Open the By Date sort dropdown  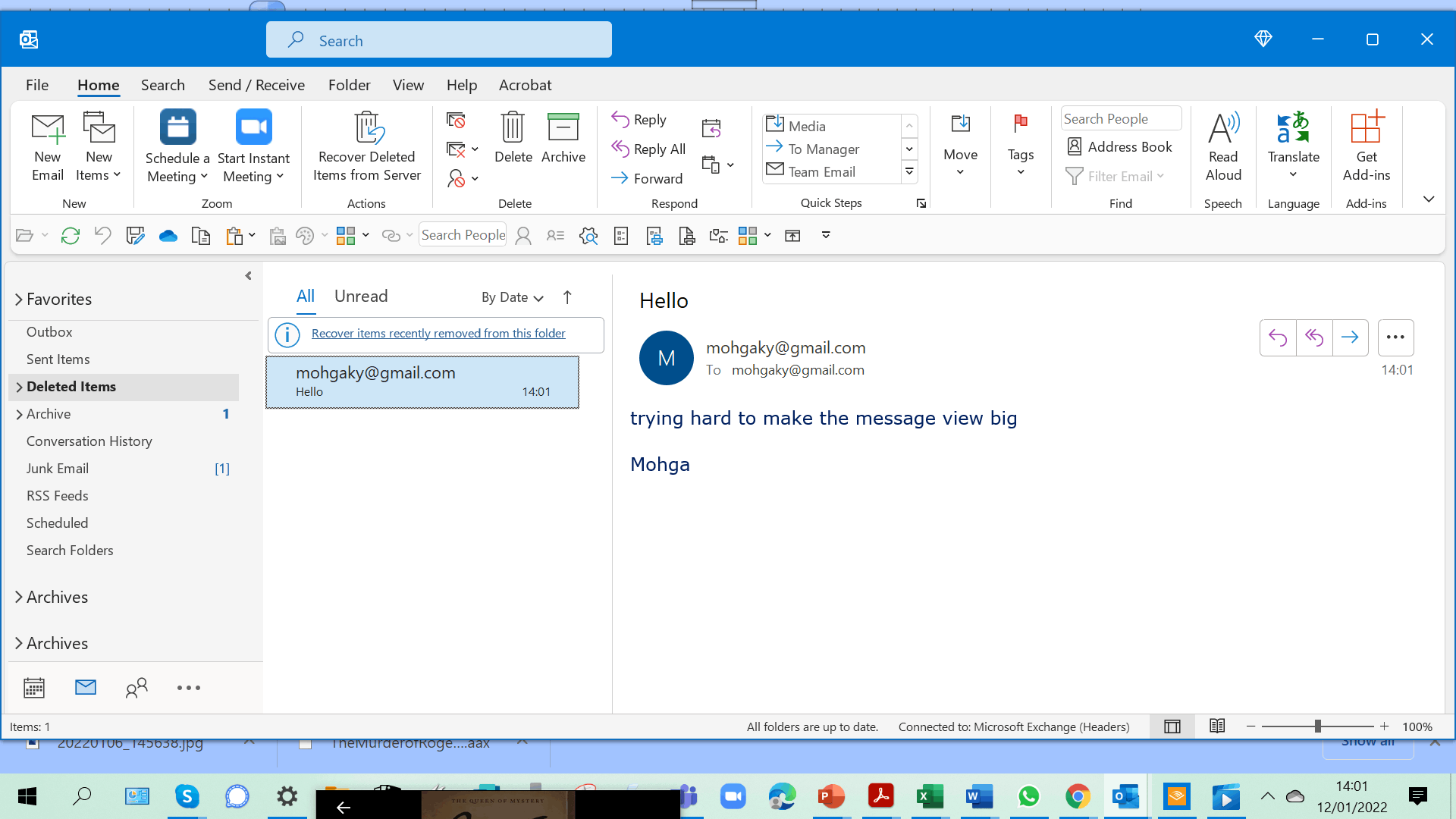[x=513, y=297]
